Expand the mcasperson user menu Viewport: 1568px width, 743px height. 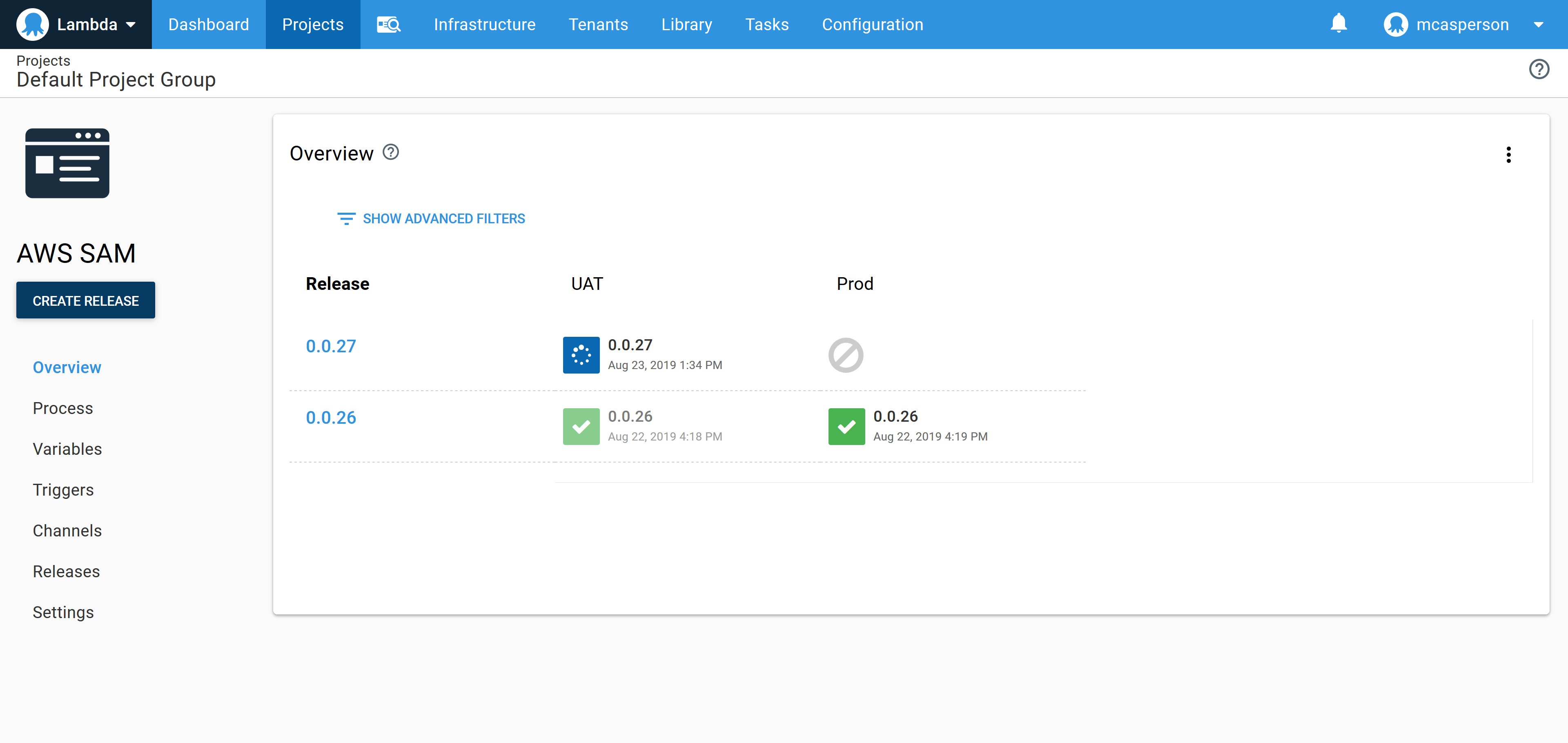pyautogui.click(x=1463, y=24)
